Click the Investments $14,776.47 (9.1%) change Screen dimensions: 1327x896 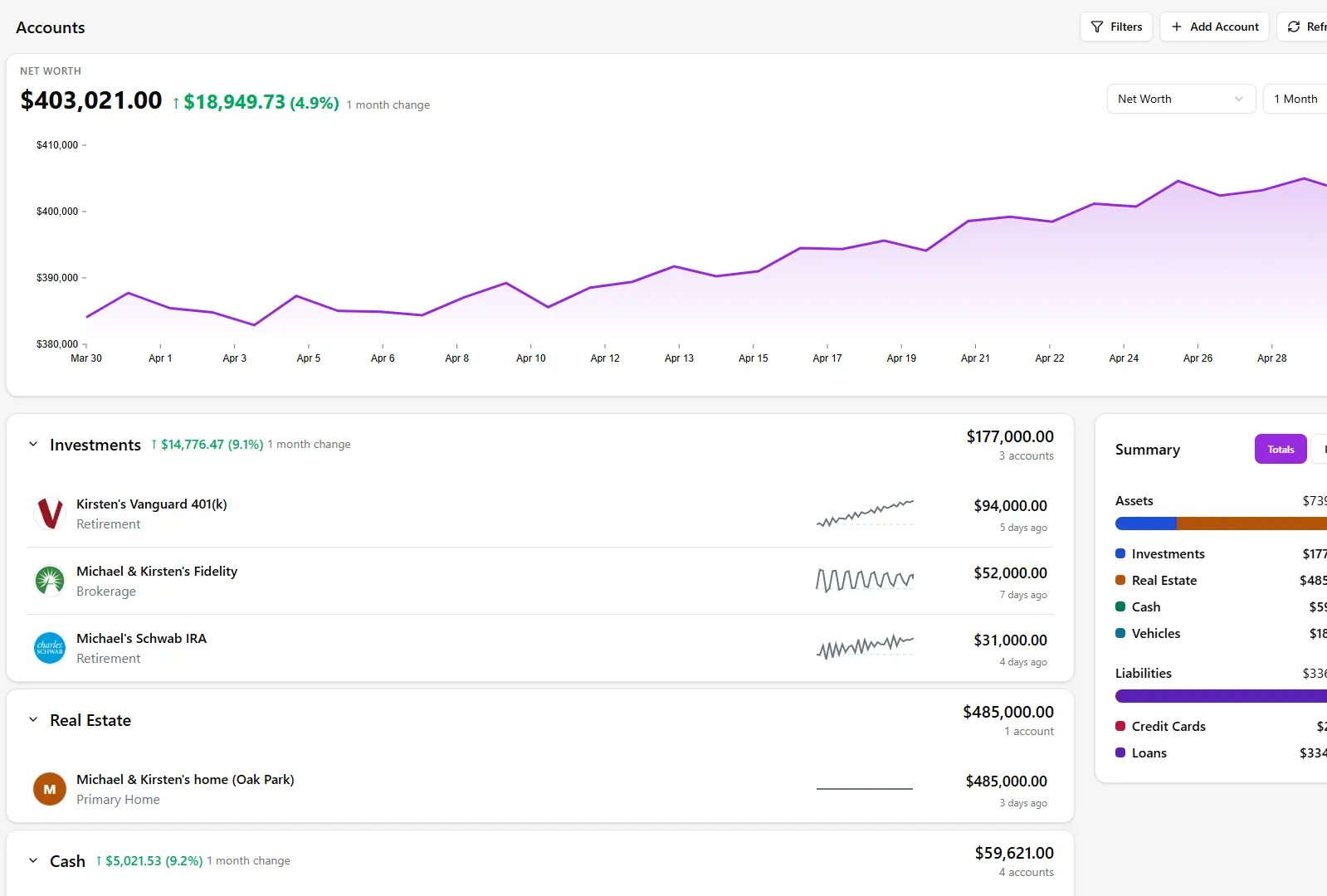point(207,445)
